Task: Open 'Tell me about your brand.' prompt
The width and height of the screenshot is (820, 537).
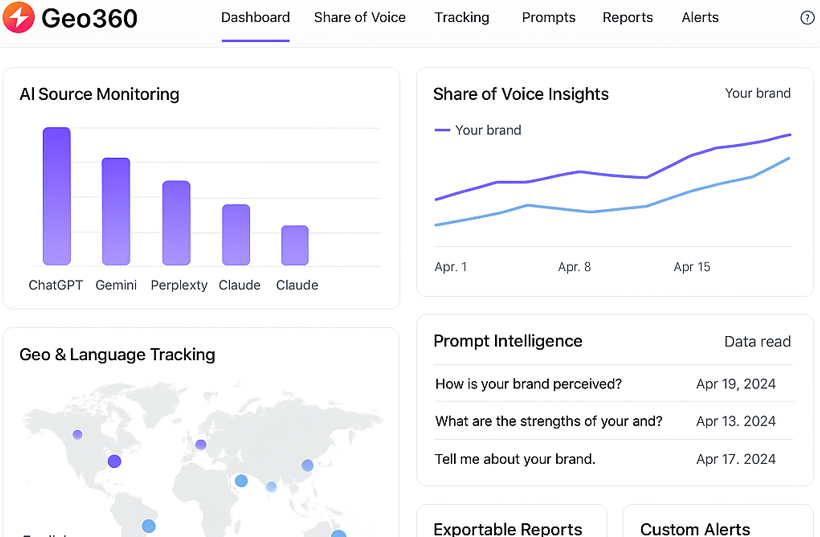Action: tap(515, 459)
